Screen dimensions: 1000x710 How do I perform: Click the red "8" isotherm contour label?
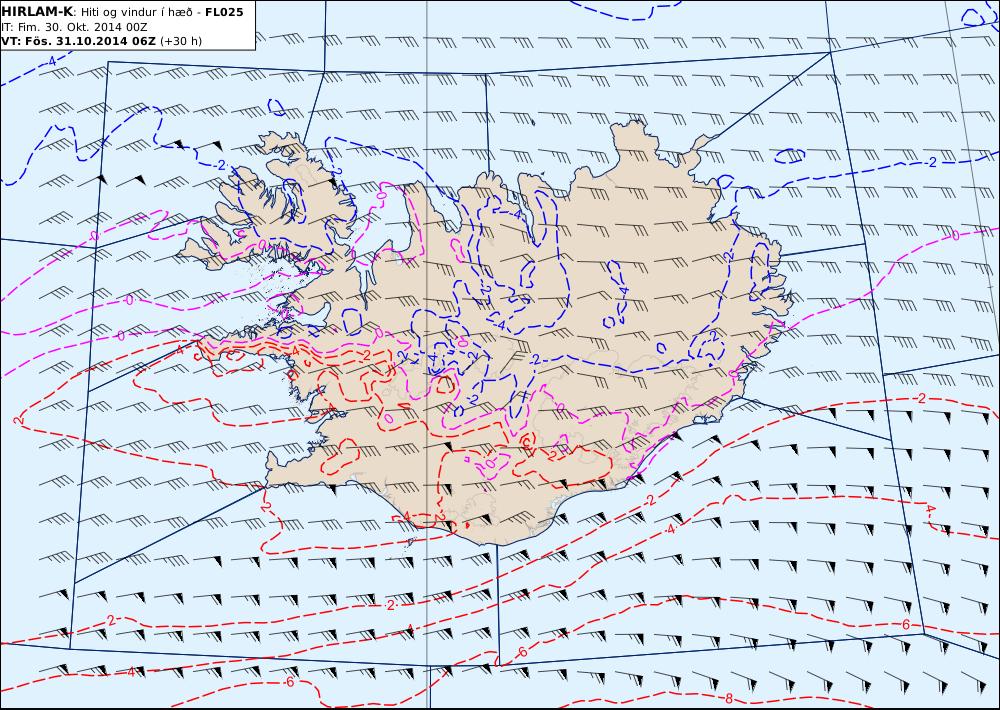pos(728,697)
